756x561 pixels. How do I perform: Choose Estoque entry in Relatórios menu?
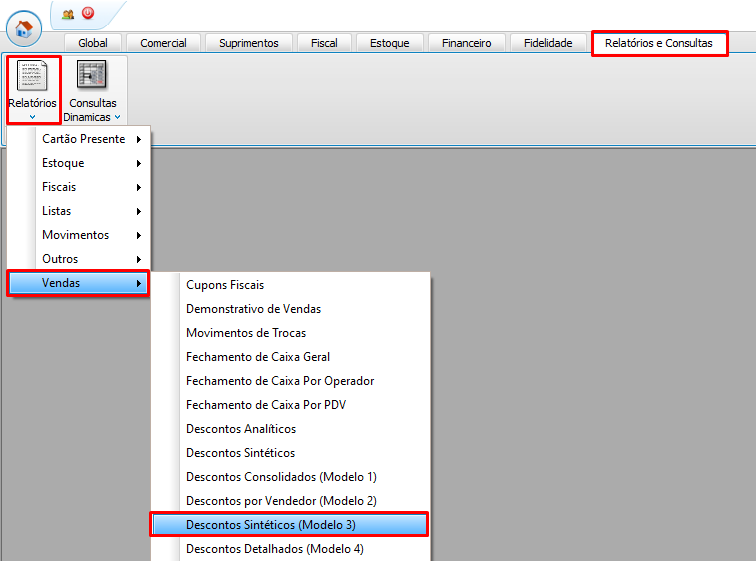click(79, 163)
